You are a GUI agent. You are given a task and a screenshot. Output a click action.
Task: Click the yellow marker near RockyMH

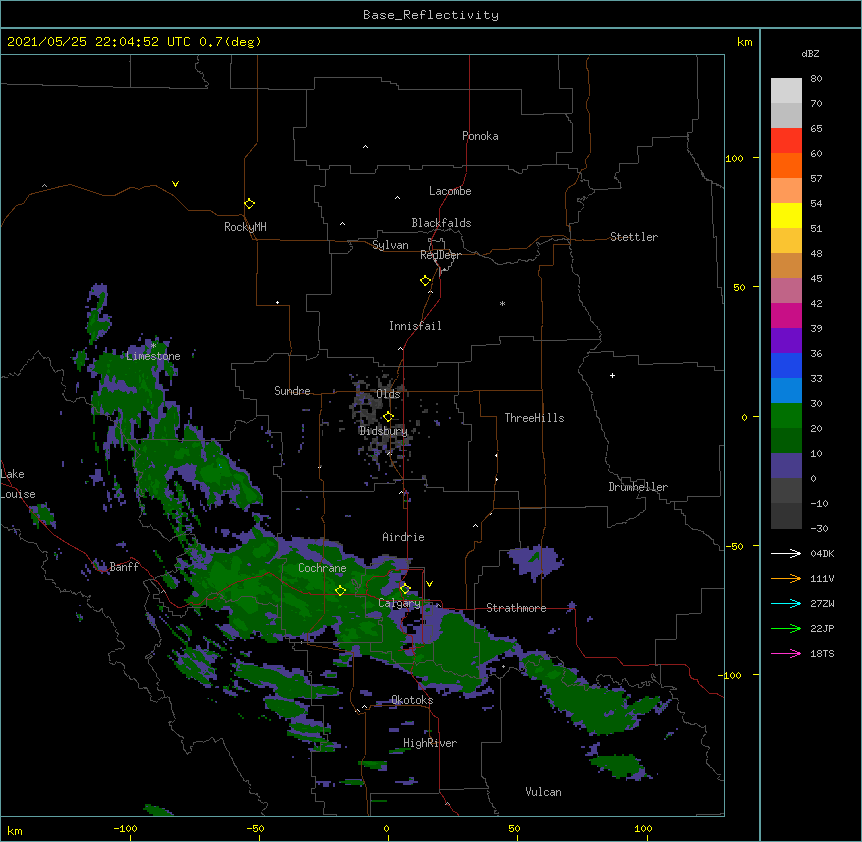[249, 204]
